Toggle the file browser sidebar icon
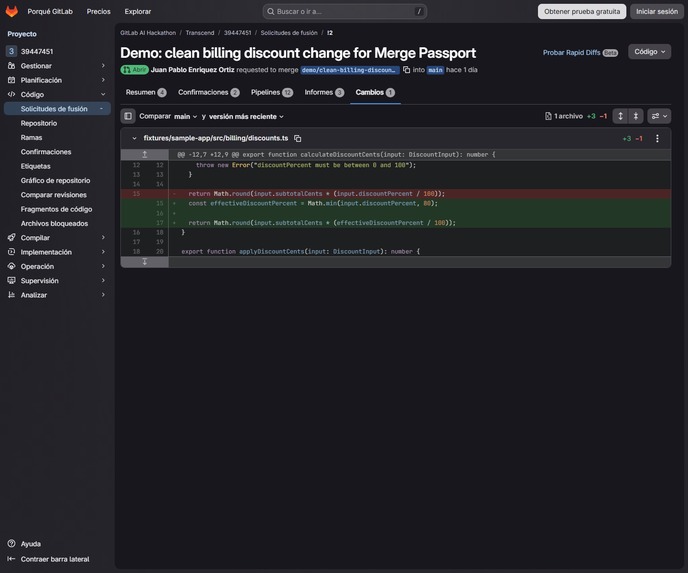688x573 pixels. tap(128, 116)
